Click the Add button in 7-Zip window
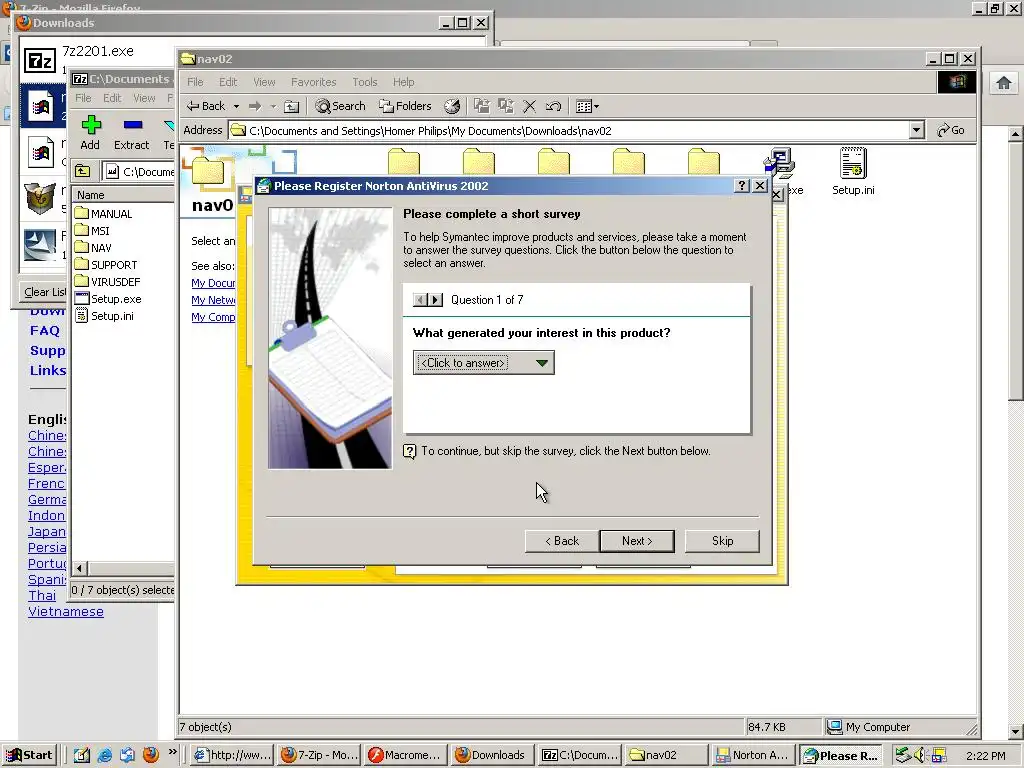The height and width of the screenshot is (768, 1024). pos(90,133)
